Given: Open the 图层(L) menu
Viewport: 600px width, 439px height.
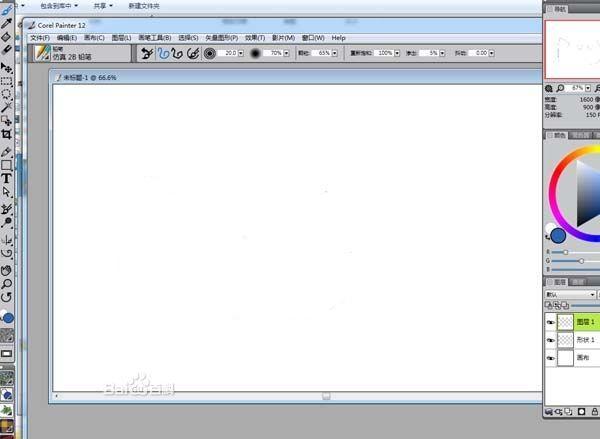Looking at the screenshot, I should pyautogui.click(x=121, y=37).
